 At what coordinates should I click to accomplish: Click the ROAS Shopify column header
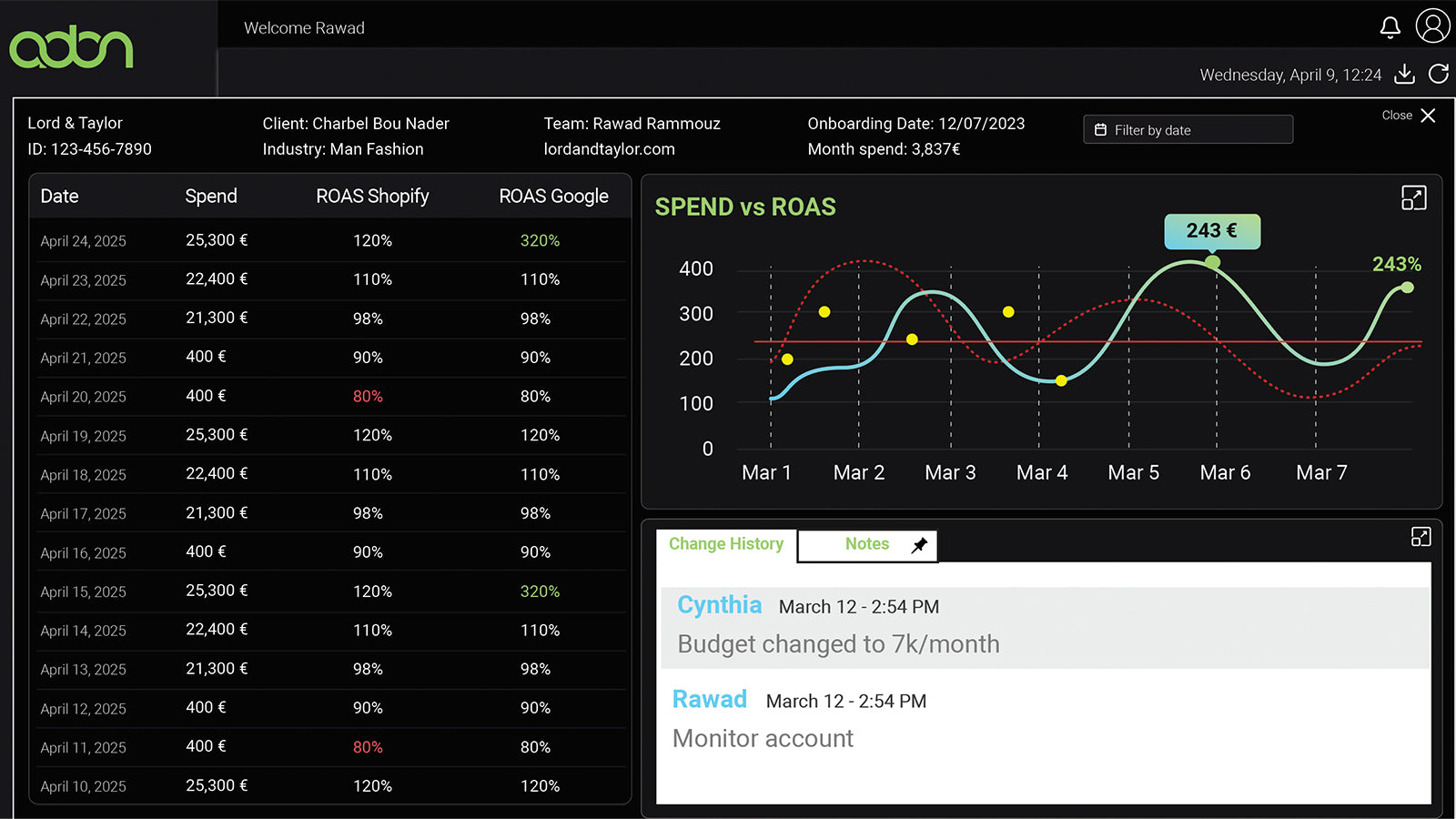(x=372, y=197)
